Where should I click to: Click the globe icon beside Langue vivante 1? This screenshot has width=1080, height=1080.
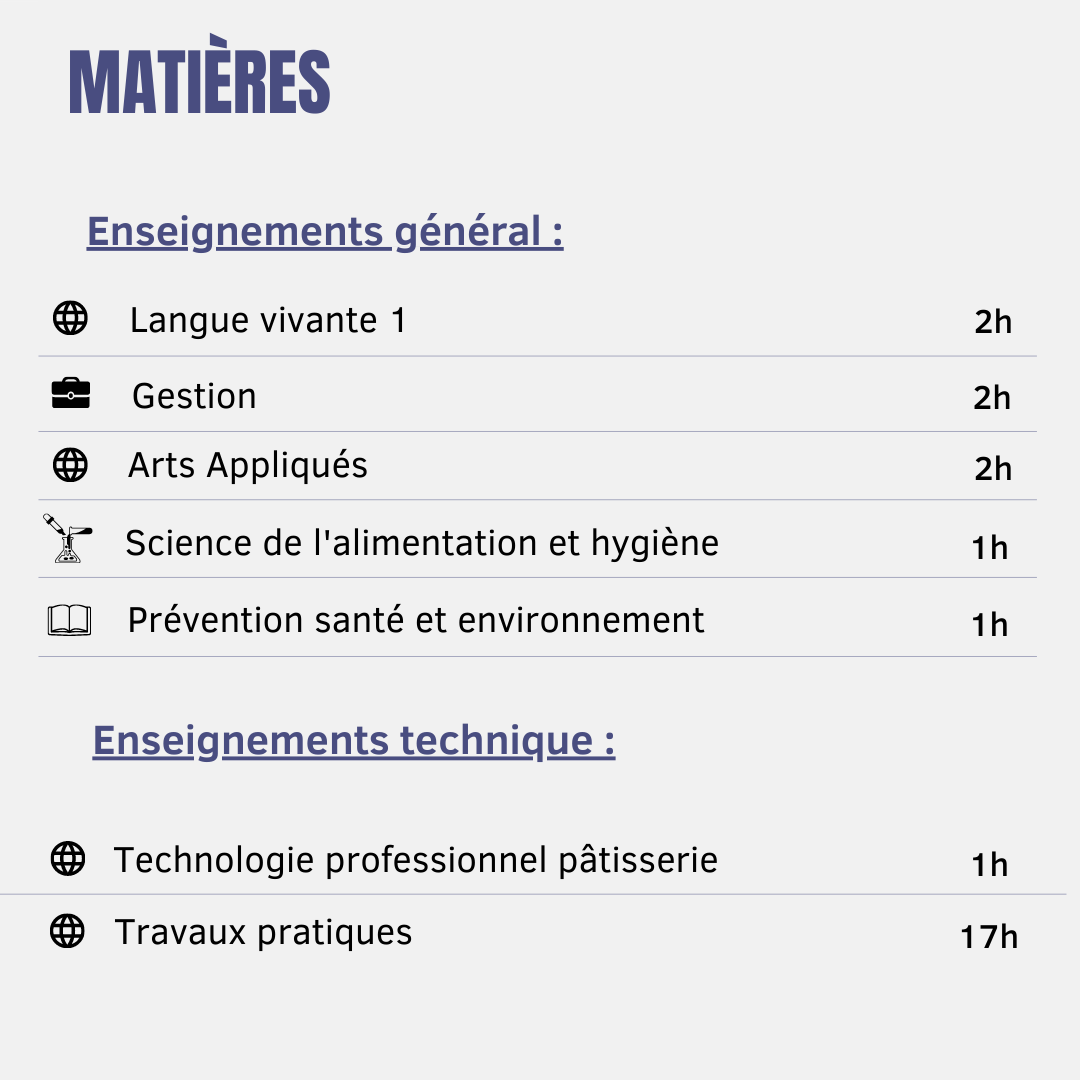coord(70,318)
